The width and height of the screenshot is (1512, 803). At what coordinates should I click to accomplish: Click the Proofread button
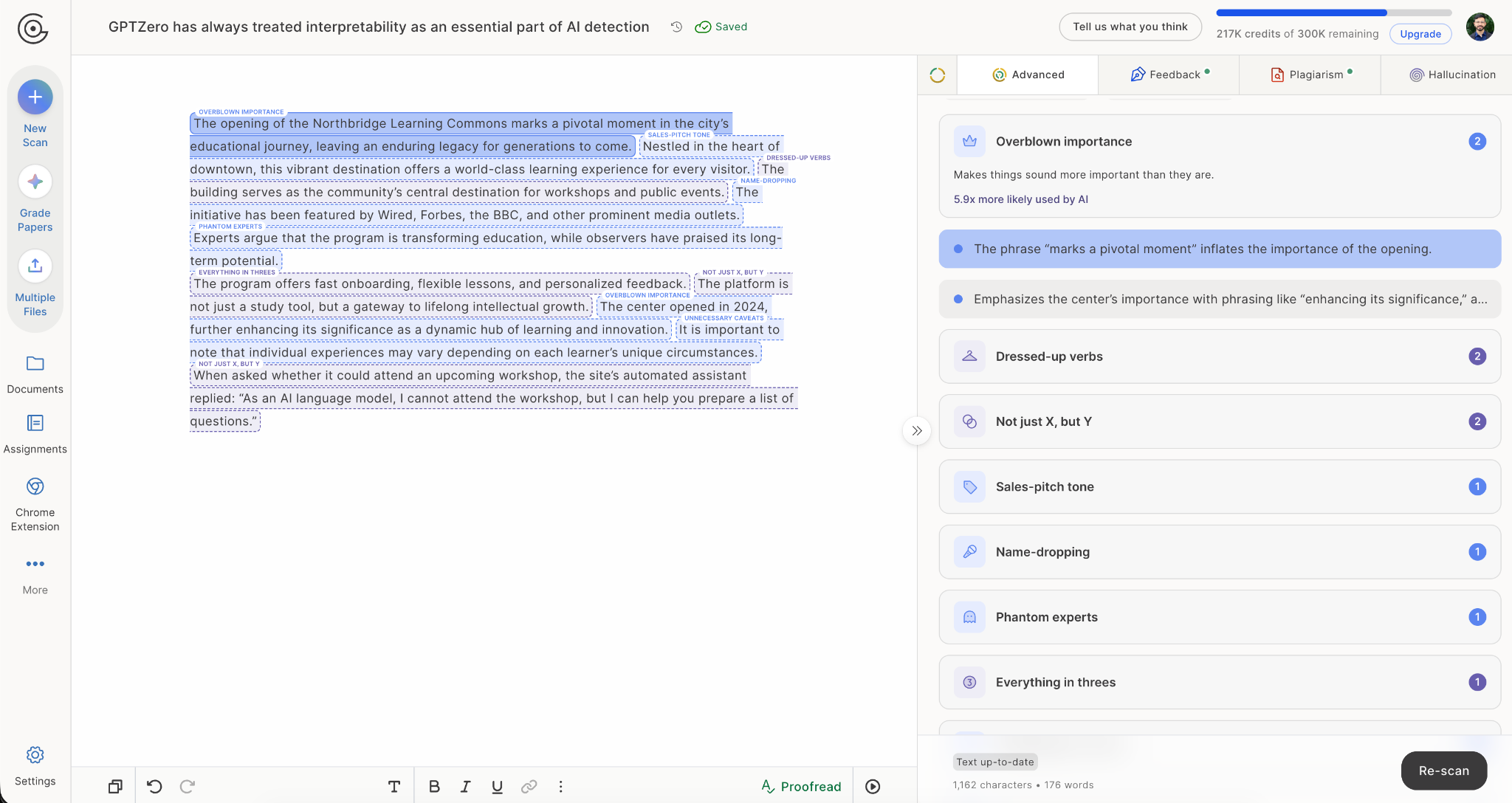tap(801, 787)
